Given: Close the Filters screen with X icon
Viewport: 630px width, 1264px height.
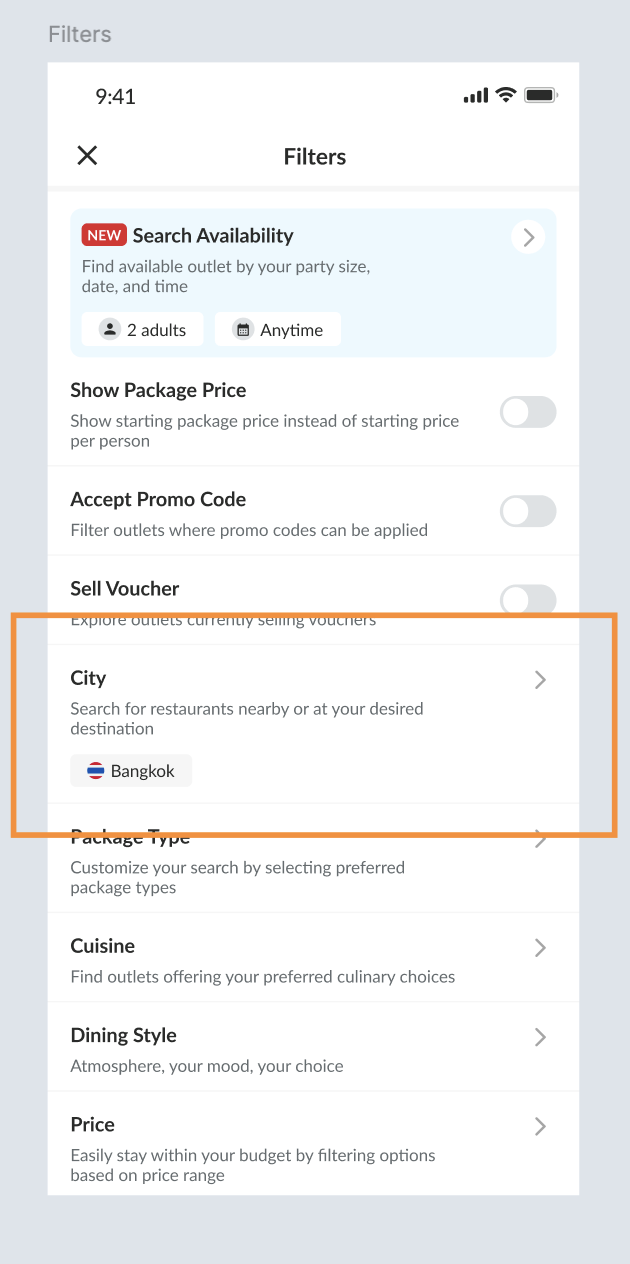Looking at the screenshot, I should click(88, 156).
